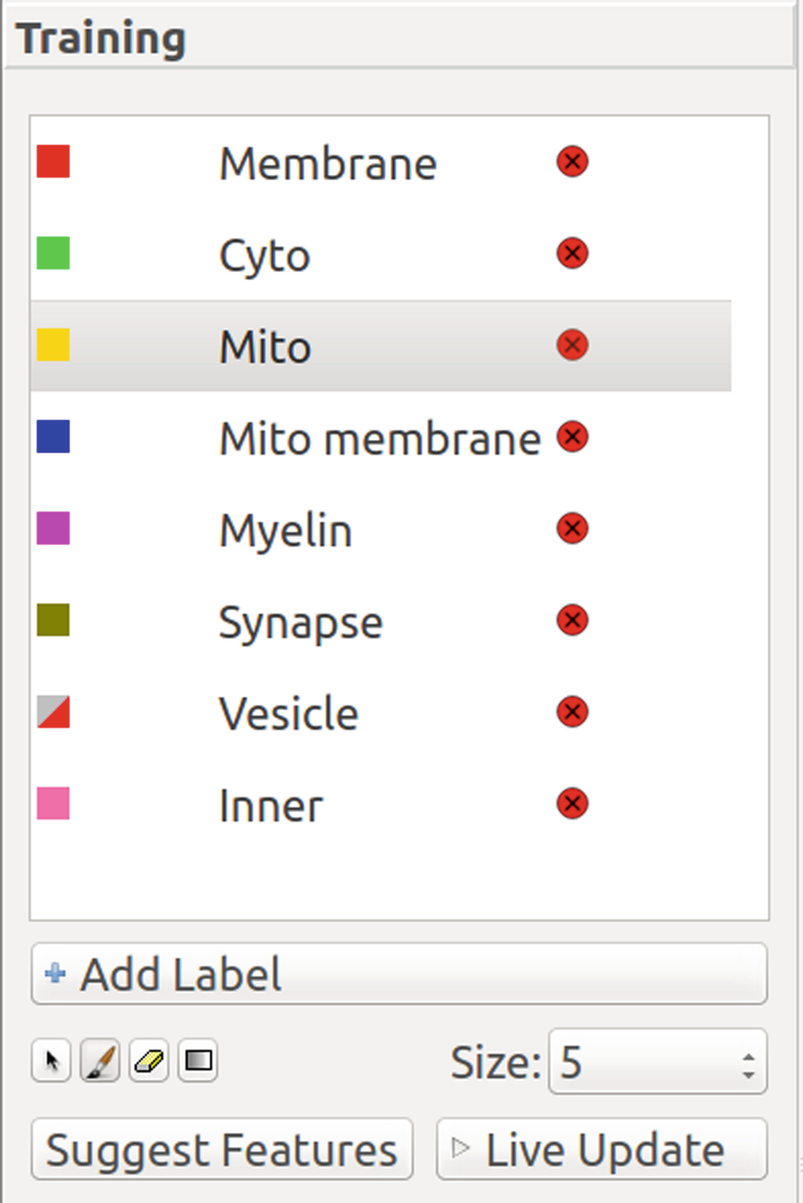Delete the Cyto label
803x1203 pixels.
click(572, 253)
